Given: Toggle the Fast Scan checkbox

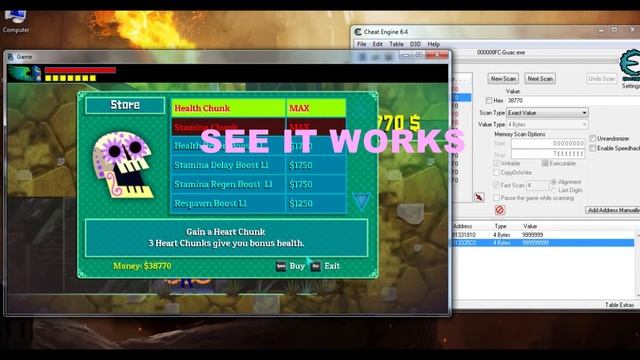Looking at the screenshot, I should click(496, 185).
